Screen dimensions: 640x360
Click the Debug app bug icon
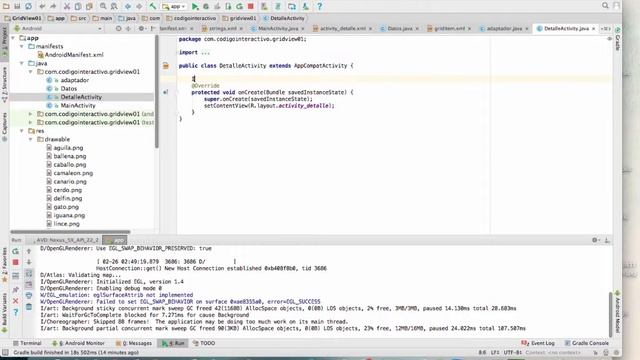[206, 6]
